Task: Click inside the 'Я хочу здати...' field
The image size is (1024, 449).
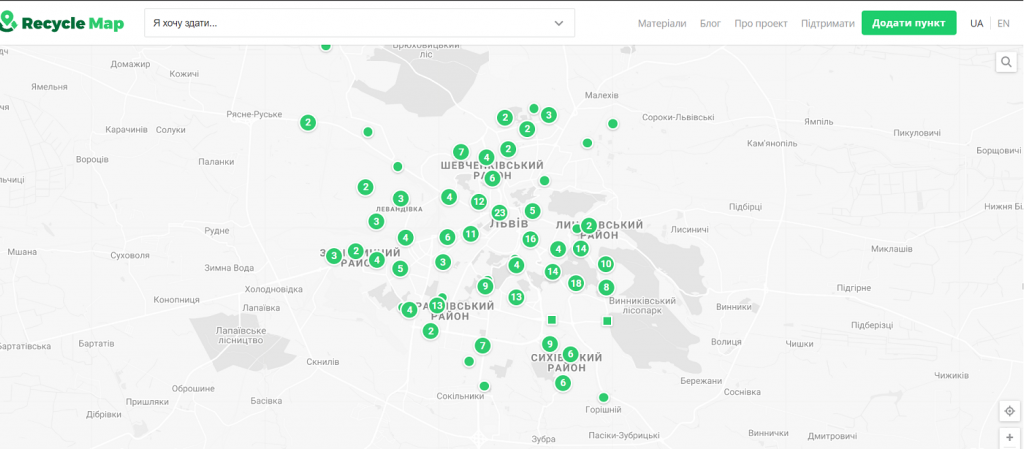Action: (x=340, y=23)
